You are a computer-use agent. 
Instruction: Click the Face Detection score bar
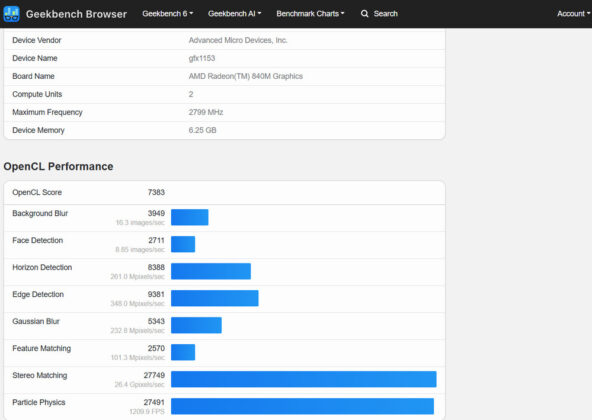(x=183, y=244)
